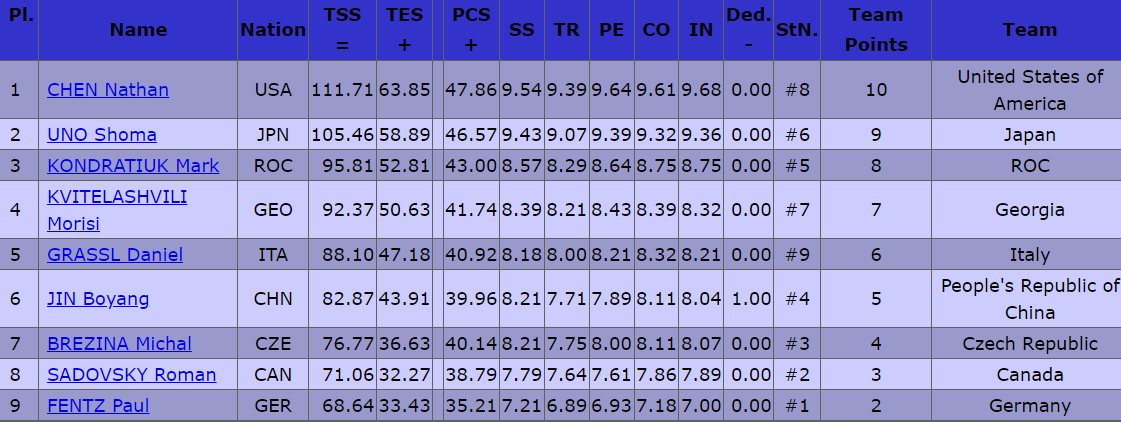Click the KONDRATIUK Mark link
1121x422 pixels.
coord(133,165)
